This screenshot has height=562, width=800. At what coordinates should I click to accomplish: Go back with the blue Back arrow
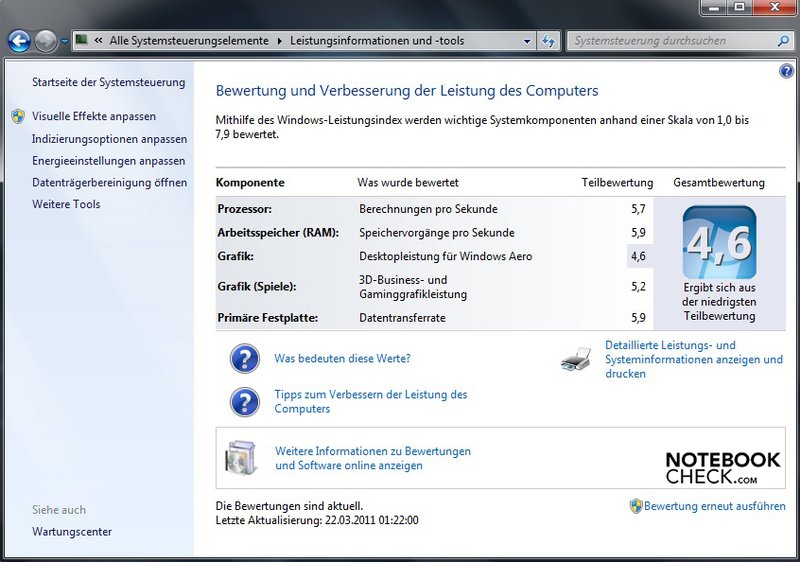pos(19,41)
